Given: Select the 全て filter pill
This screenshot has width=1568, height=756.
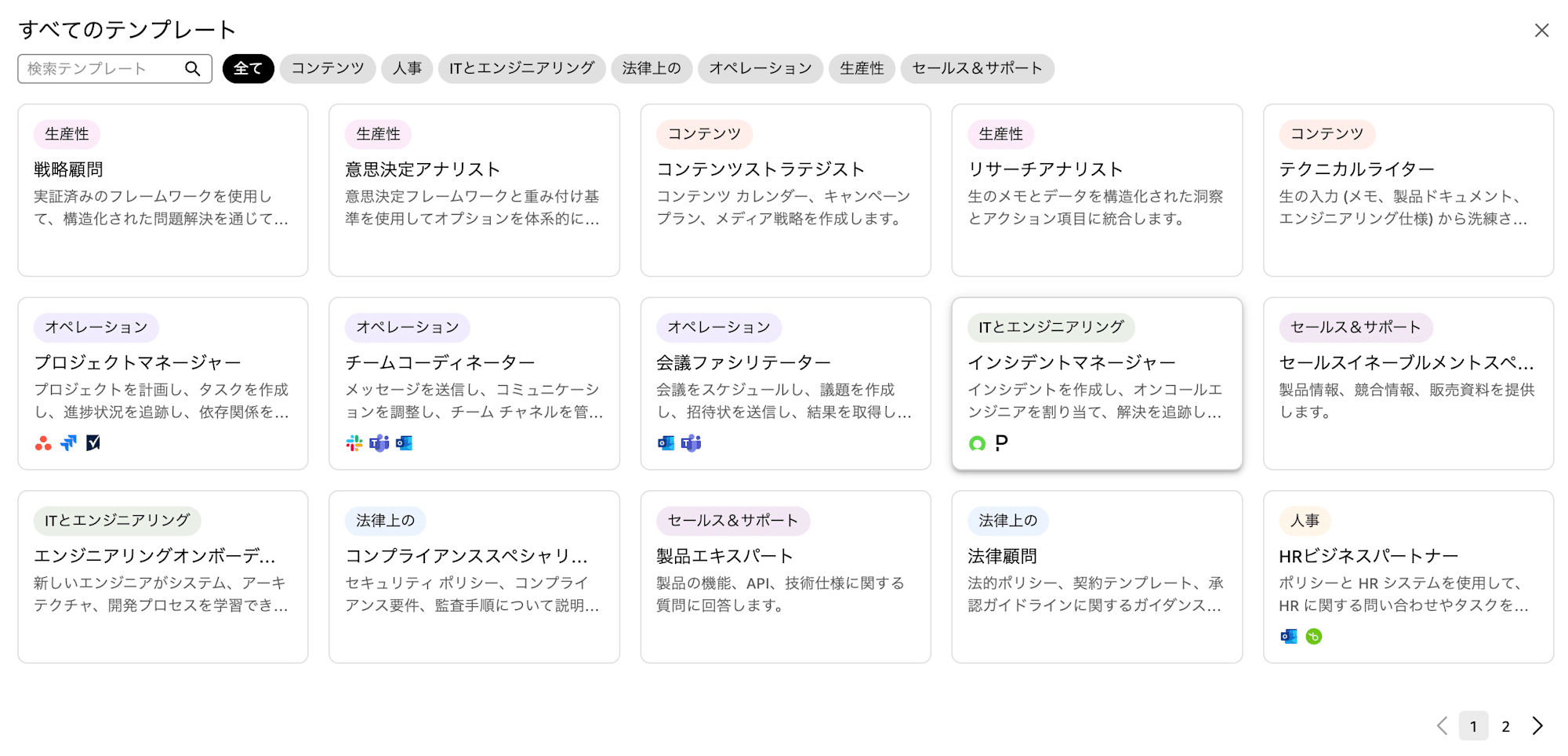Looking at the screenshot, I should coord(248,68).
